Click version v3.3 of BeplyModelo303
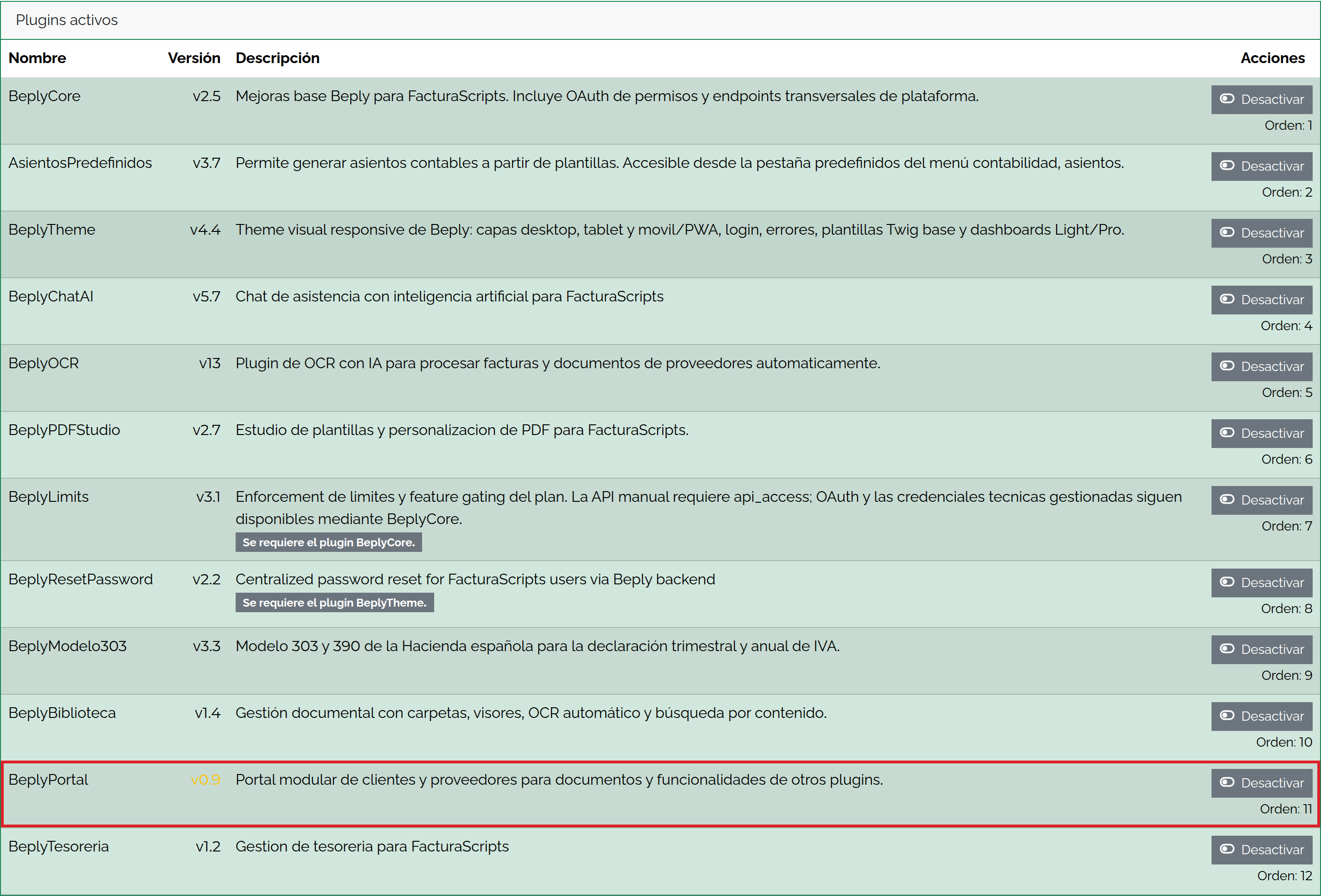Screen dimensions: 1321x896 [206, 646]
